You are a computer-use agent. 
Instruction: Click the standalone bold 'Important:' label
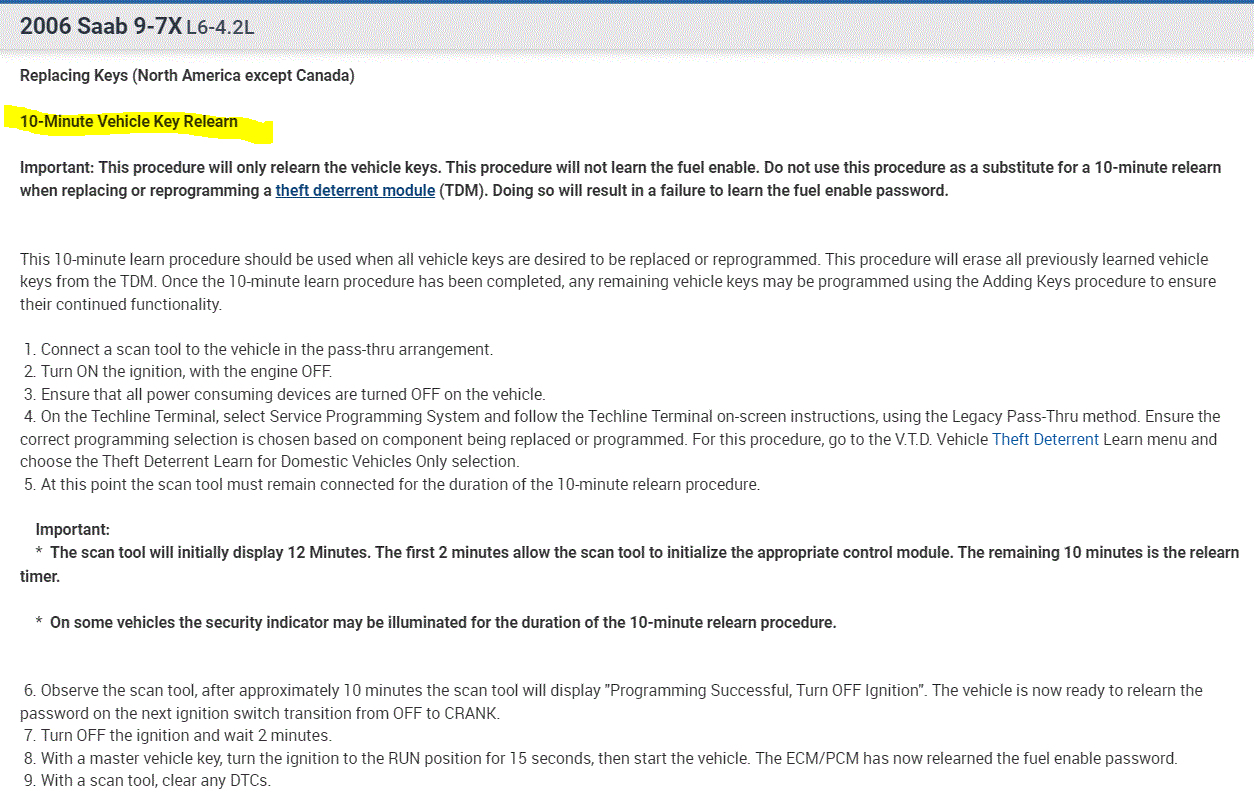coord(73,529)
